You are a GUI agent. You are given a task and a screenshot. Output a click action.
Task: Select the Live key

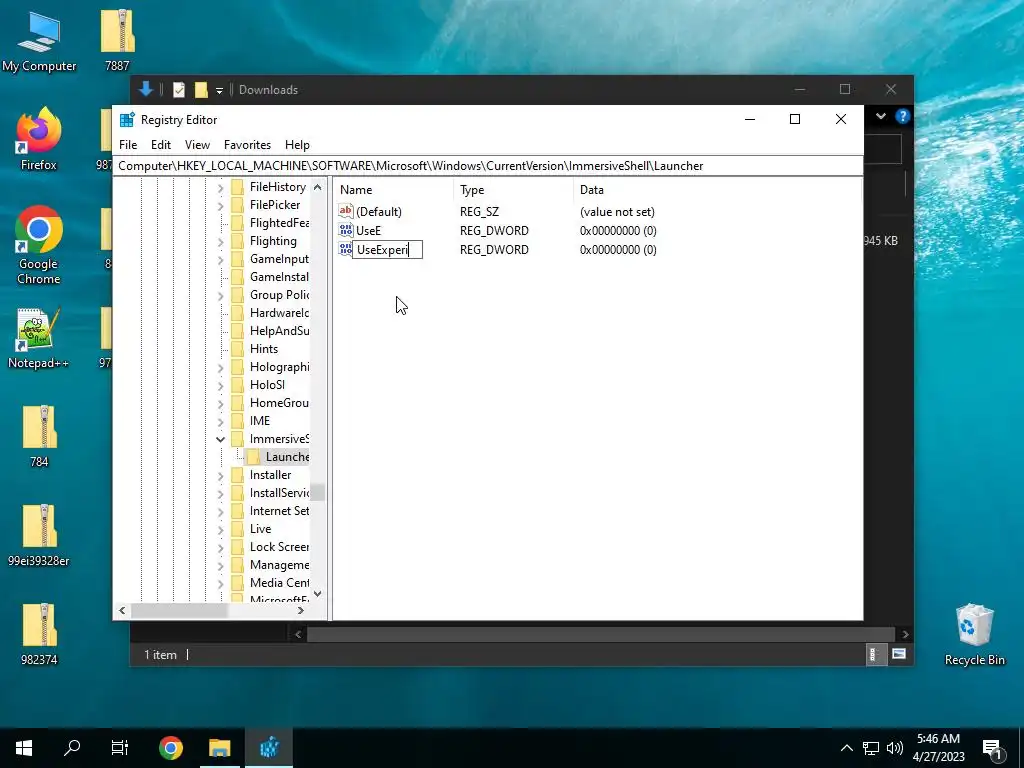click(261, 529)
